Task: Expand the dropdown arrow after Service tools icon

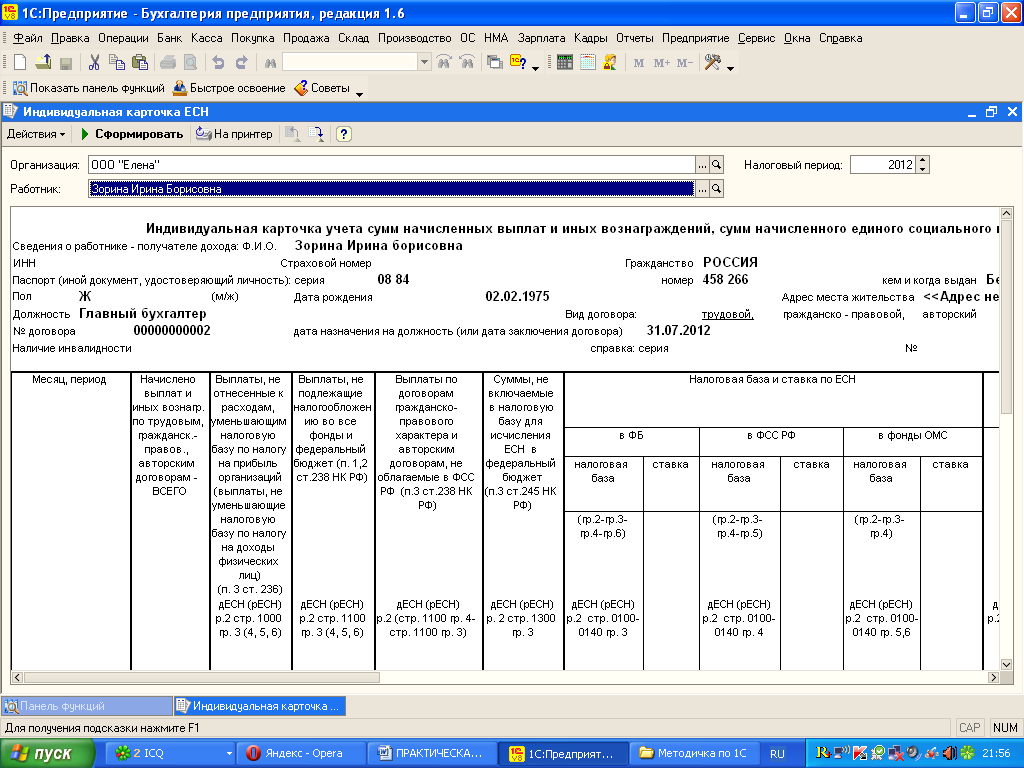Action: pos(730,67)
